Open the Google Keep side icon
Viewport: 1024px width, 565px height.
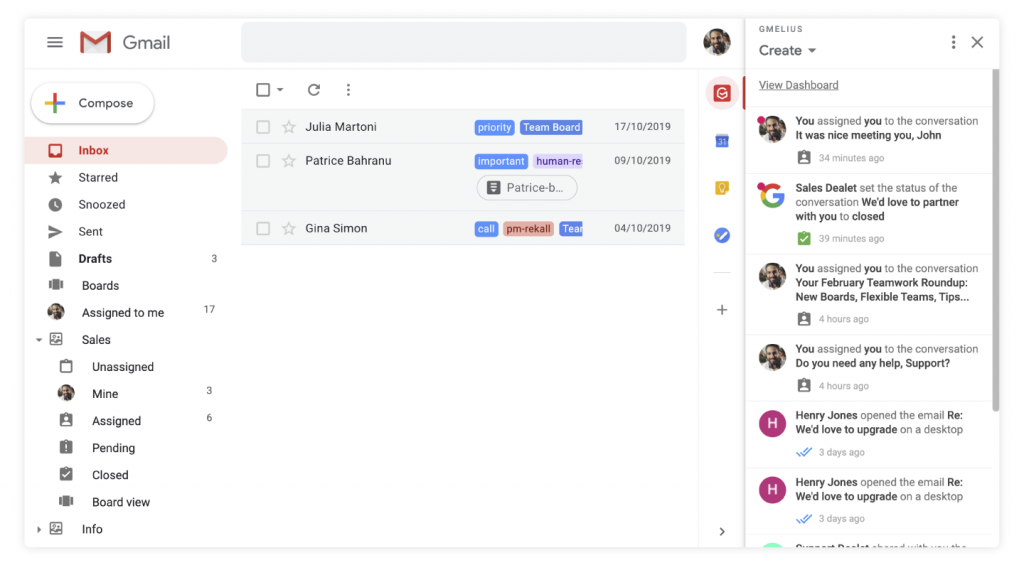pyautogui.click(x=722, y=188)
